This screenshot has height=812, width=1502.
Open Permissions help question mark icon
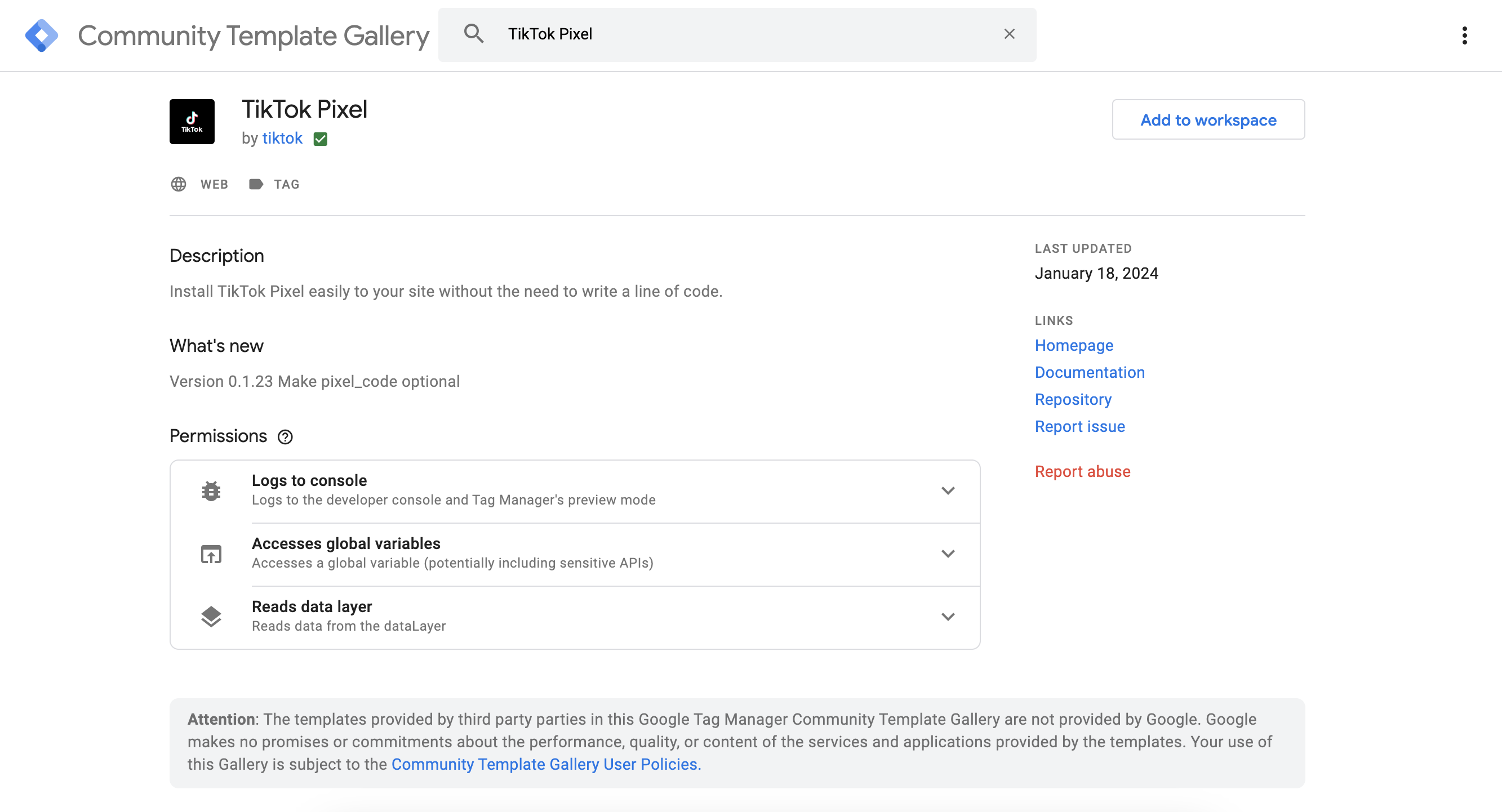[285, 436]
